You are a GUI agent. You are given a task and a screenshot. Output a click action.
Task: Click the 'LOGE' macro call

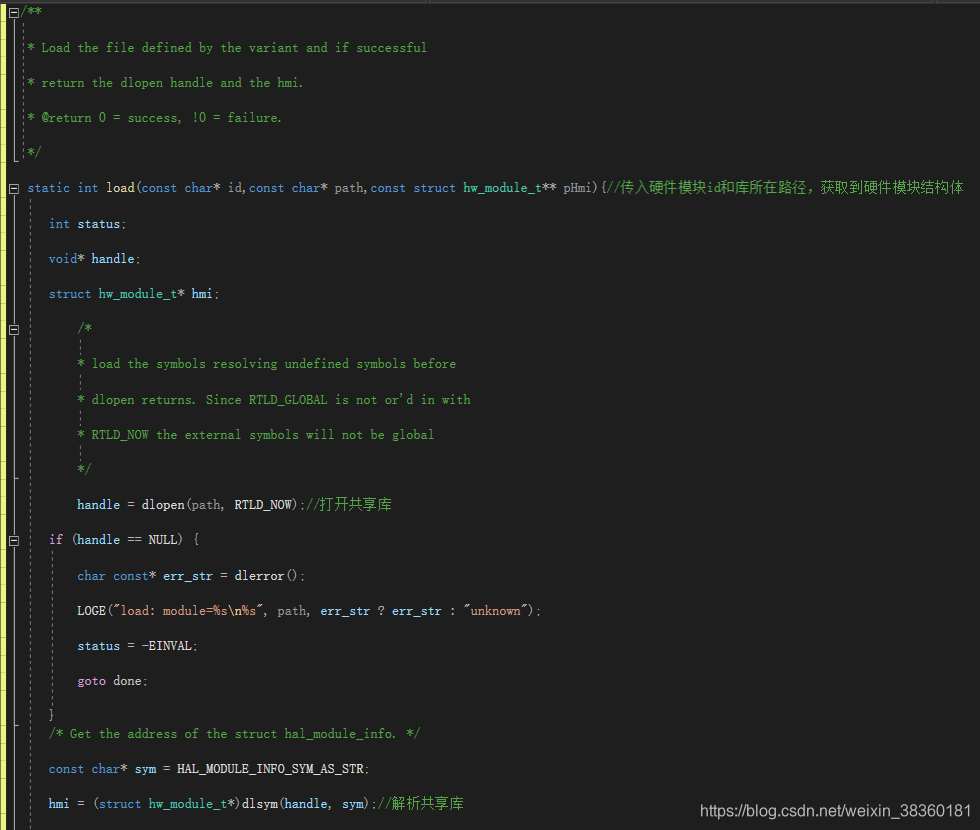(x=91, y=611)
